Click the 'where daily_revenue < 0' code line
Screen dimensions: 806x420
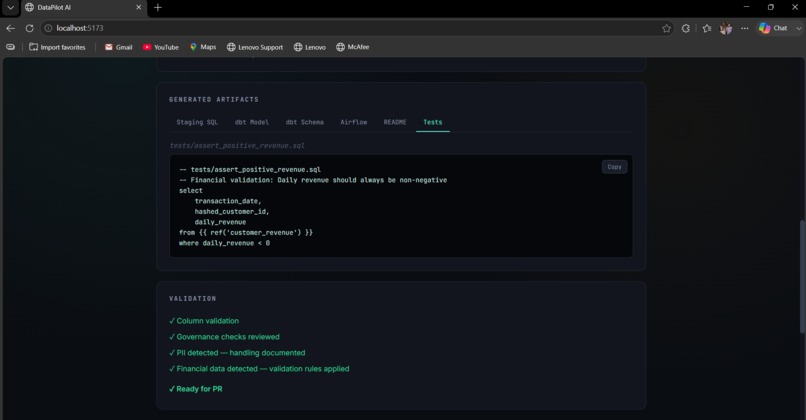(x=224, y=243)
